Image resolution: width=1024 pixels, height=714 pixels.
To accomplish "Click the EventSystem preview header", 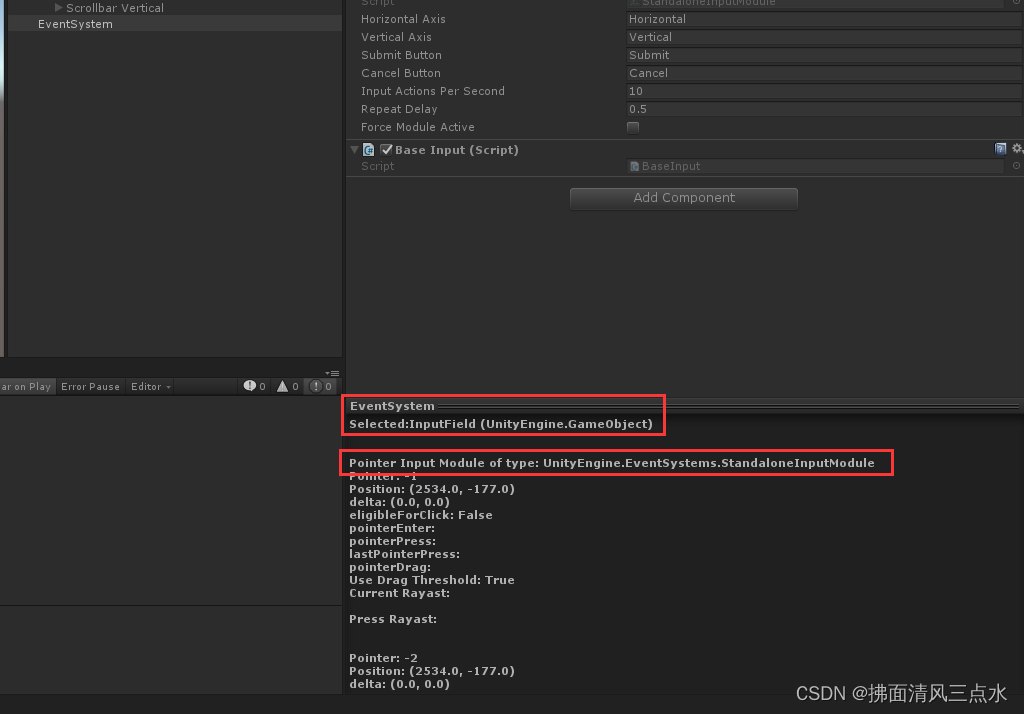I will (x=392, y=406).
